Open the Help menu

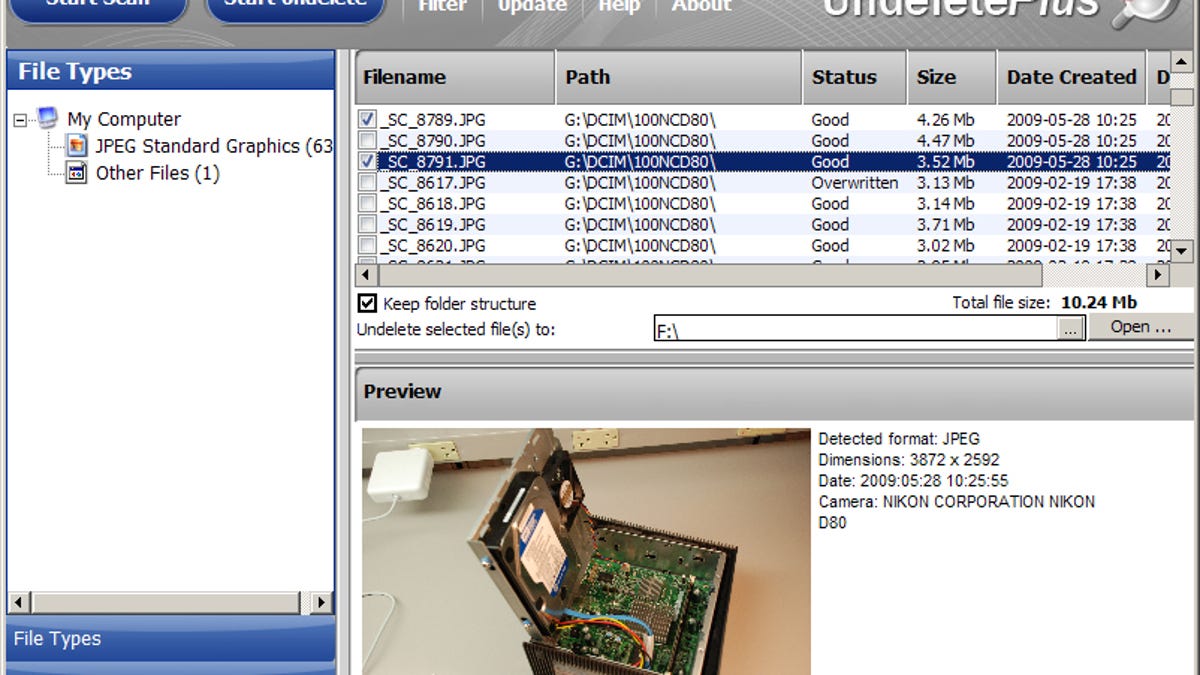(x=618, y=6)
